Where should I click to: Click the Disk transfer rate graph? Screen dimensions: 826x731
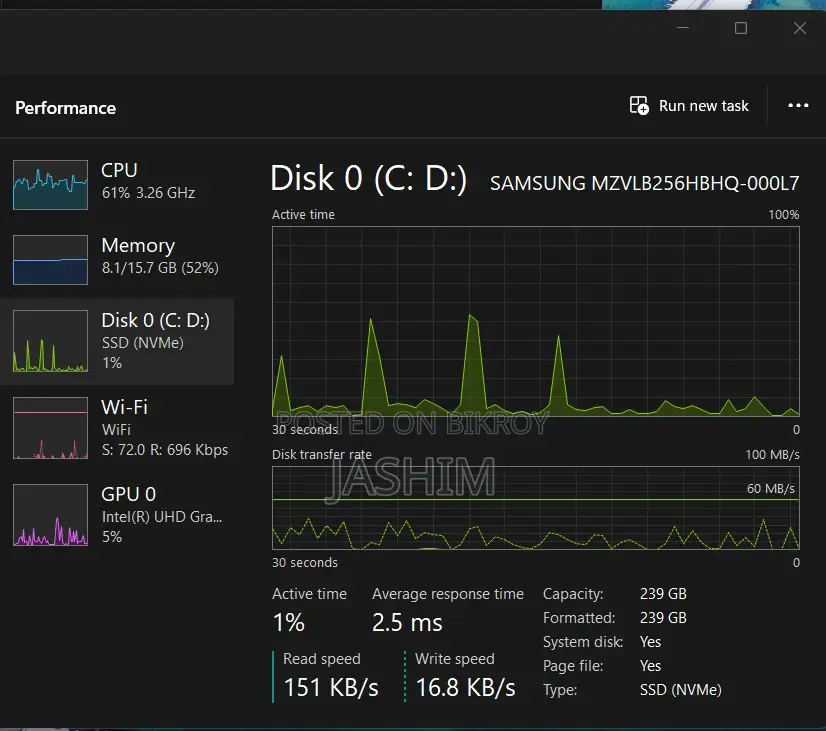pyautogui.click(x=536, y=508)
